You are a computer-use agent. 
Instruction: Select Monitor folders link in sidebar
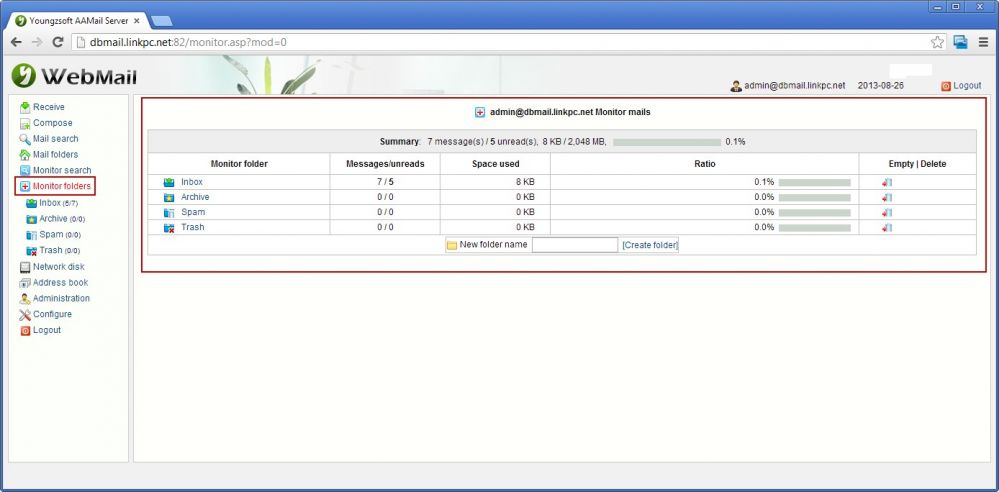point(62,187)
